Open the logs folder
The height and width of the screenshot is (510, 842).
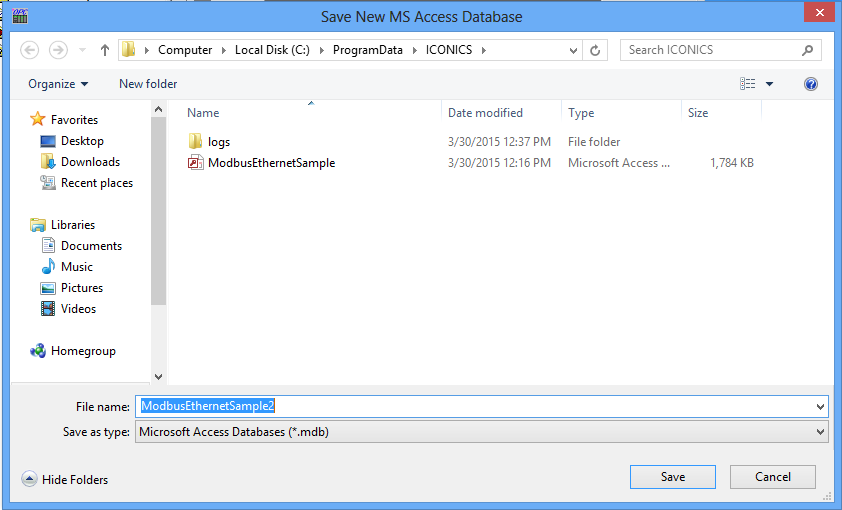[x=218, y=142]
